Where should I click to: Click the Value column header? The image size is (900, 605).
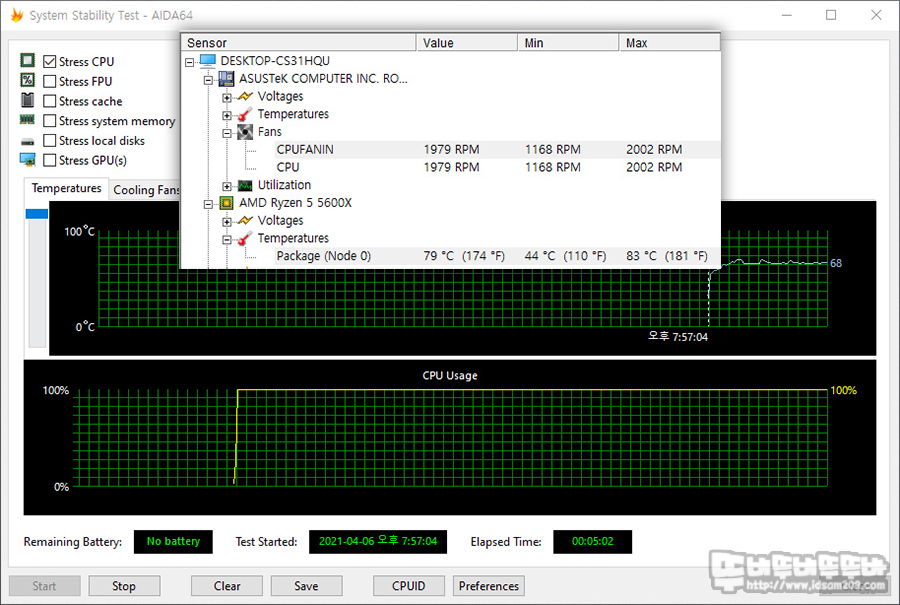point(467,43)
